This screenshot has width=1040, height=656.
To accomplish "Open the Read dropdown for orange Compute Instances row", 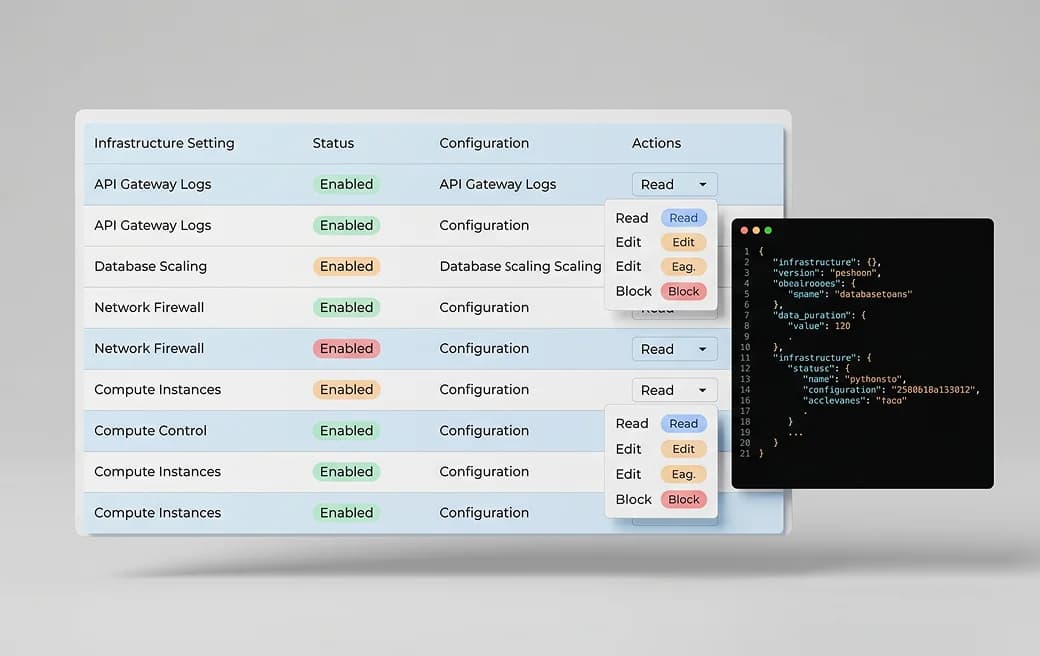I will pos(674,390).
